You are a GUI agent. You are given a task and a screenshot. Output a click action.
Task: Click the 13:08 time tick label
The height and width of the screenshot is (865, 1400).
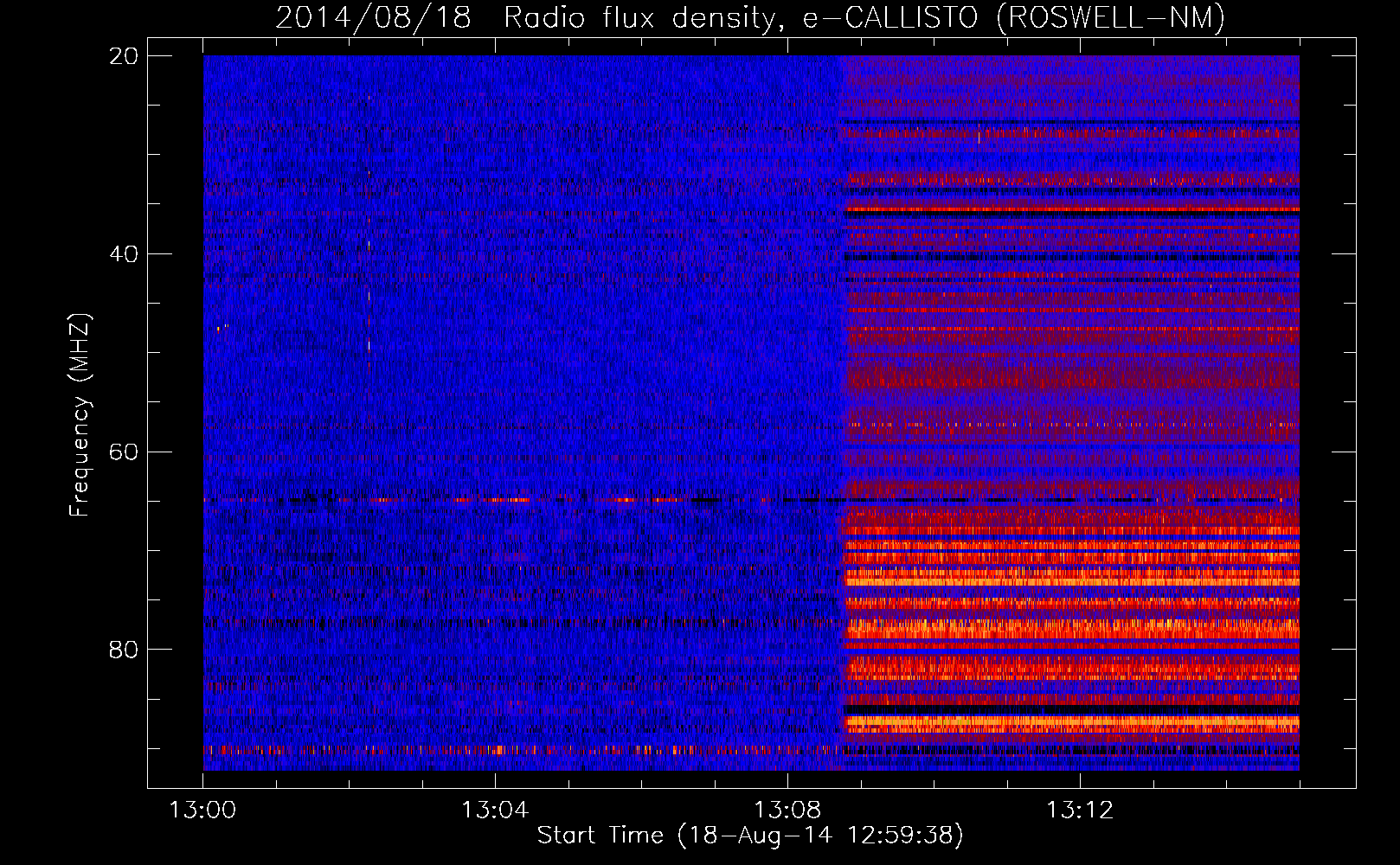pyautogui.click(x=787, y=811)
